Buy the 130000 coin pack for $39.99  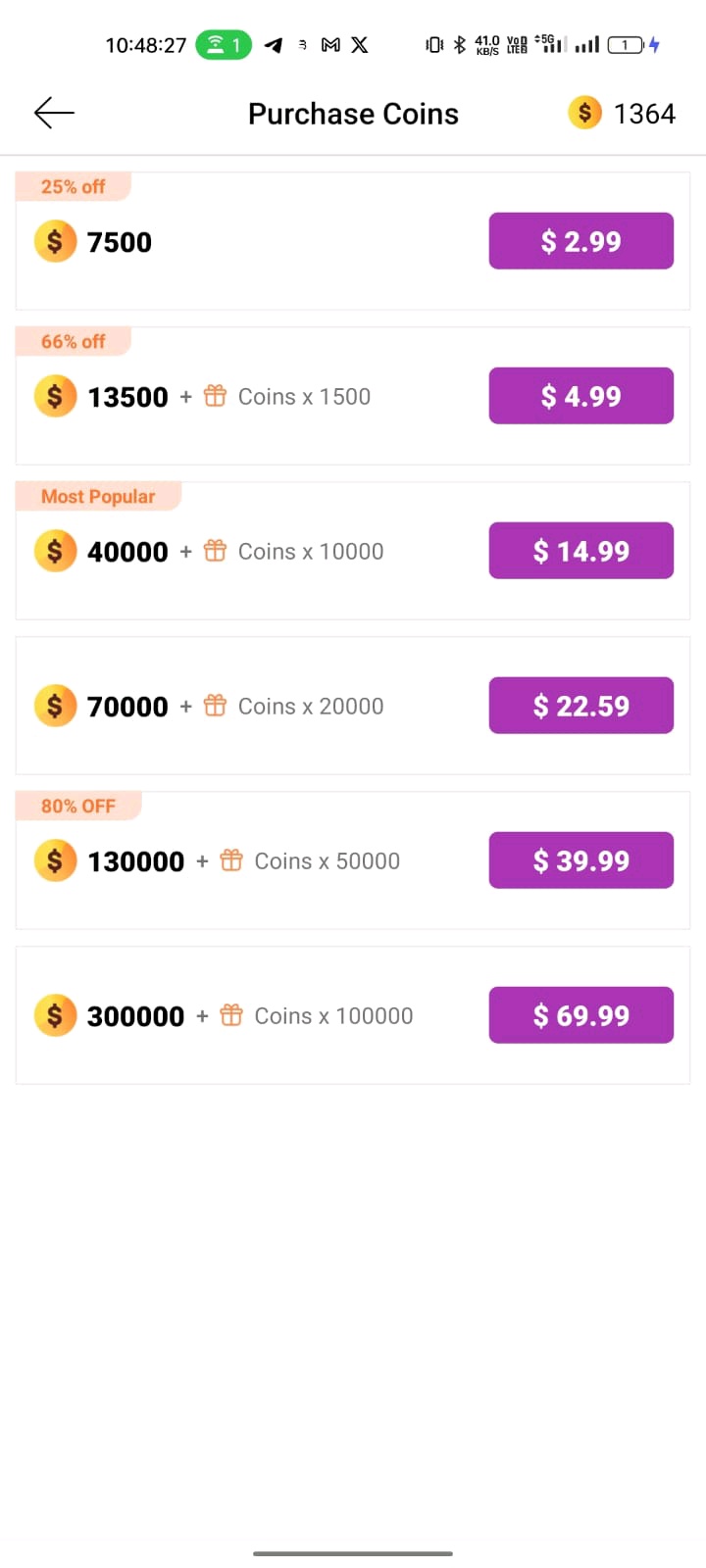[580, 860]
